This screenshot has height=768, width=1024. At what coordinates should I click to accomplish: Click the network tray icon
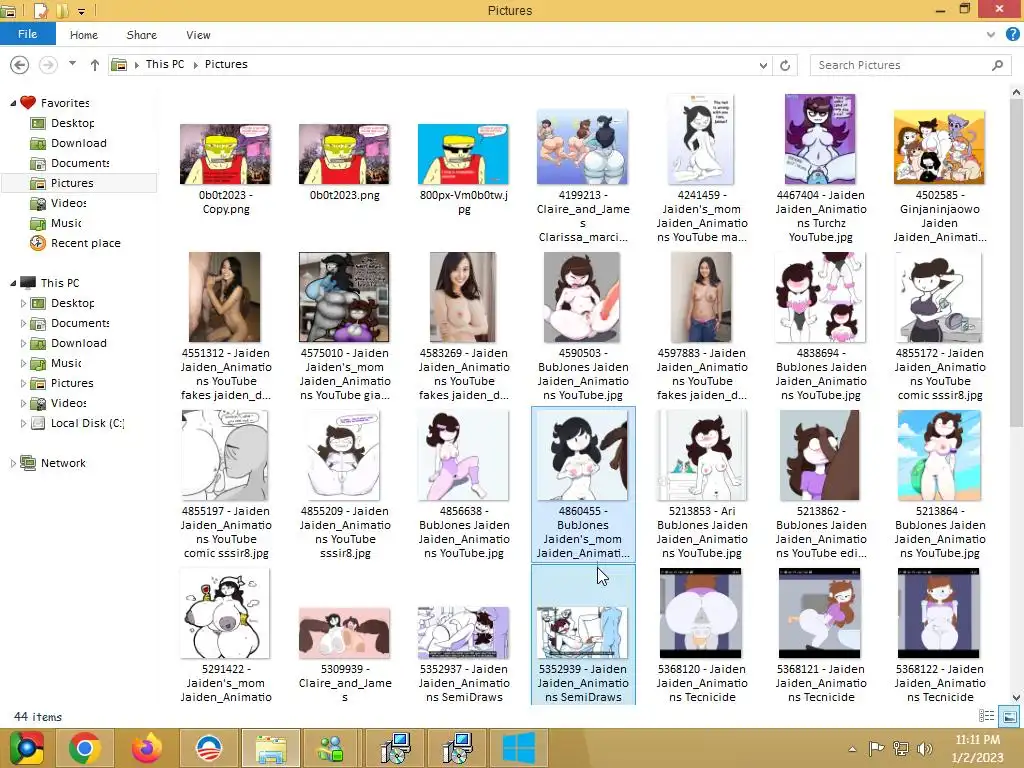click(901, 748)
